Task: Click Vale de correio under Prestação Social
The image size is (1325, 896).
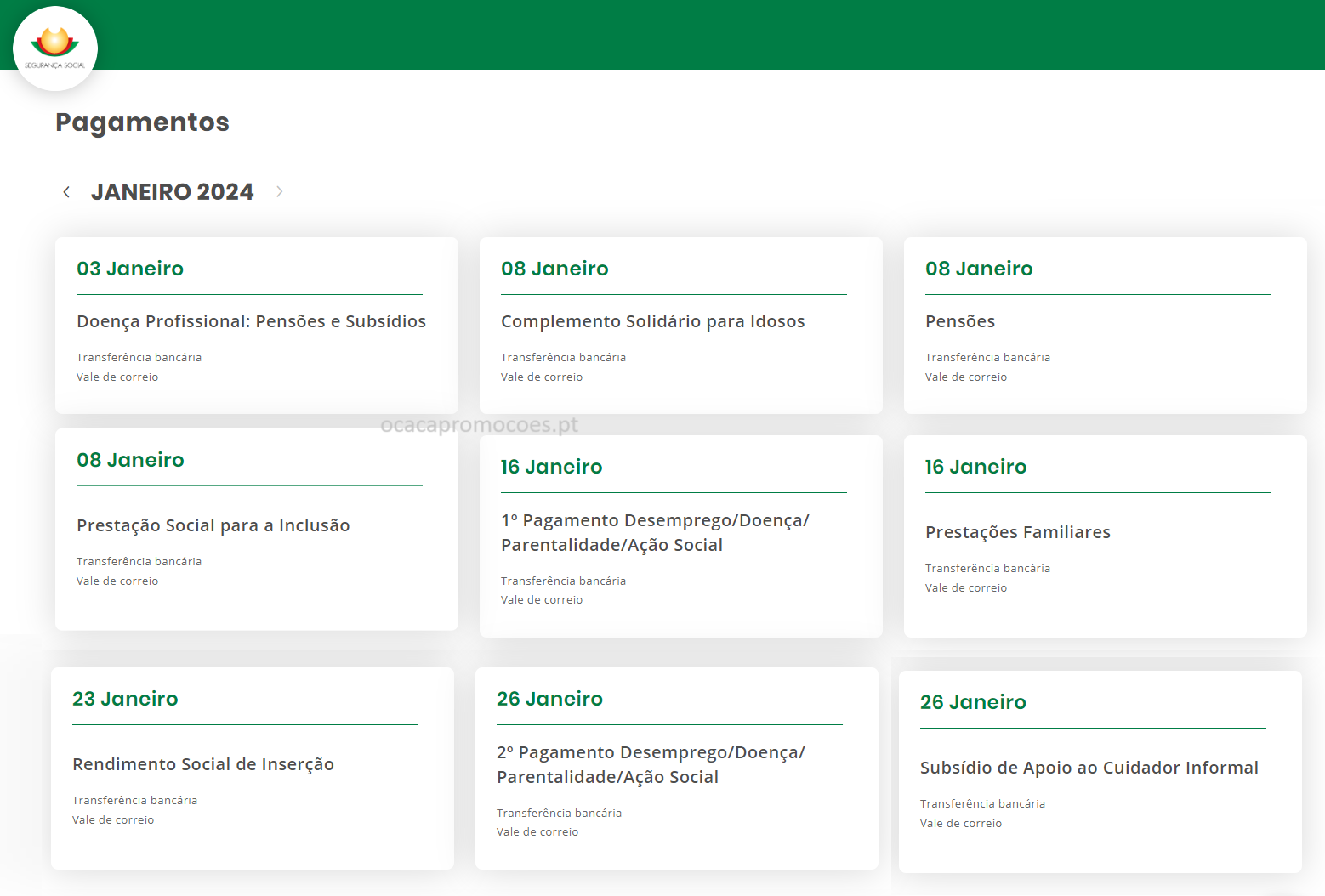Action: tap(117, 581)
